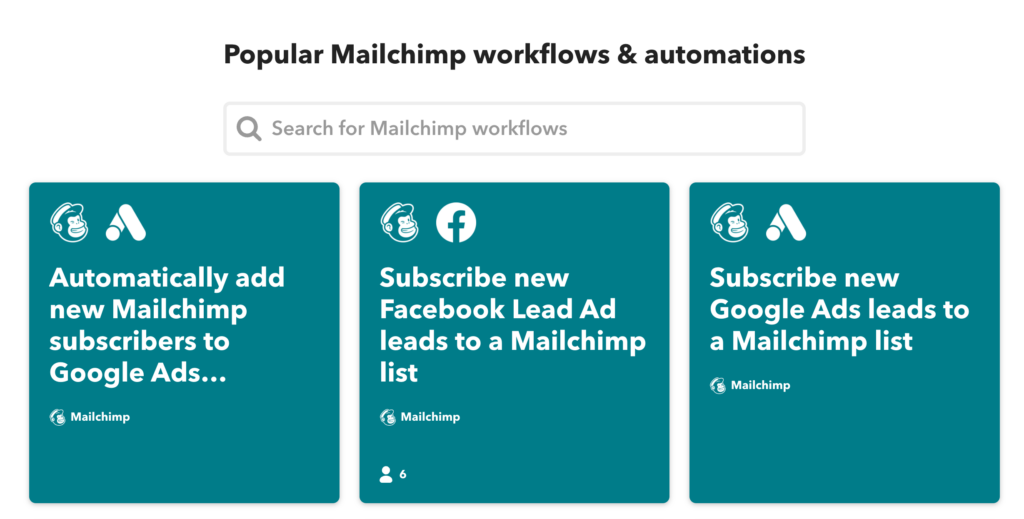Image resolution: width=1024 pixels, height=519 pixels.
Task: Click small Mailchimp author icon on Facebook Lead card
Action: (x=388, y=417)
